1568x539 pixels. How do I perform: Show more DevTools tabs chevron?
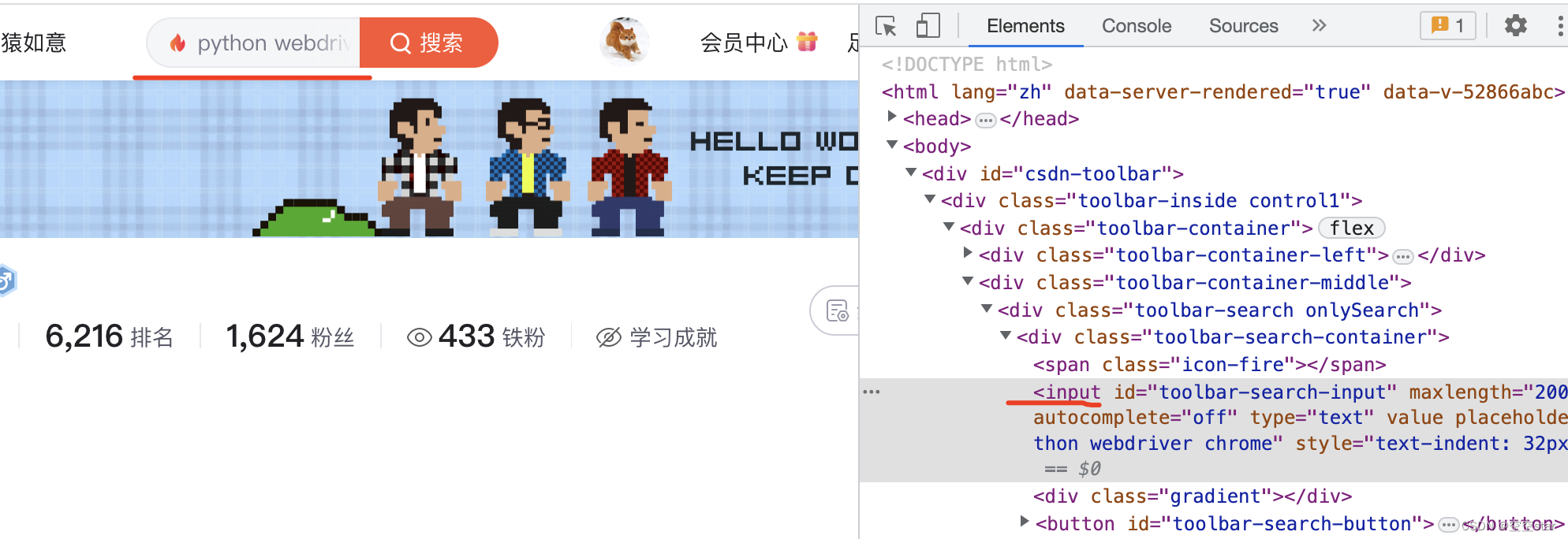(x=1319, y=26)
